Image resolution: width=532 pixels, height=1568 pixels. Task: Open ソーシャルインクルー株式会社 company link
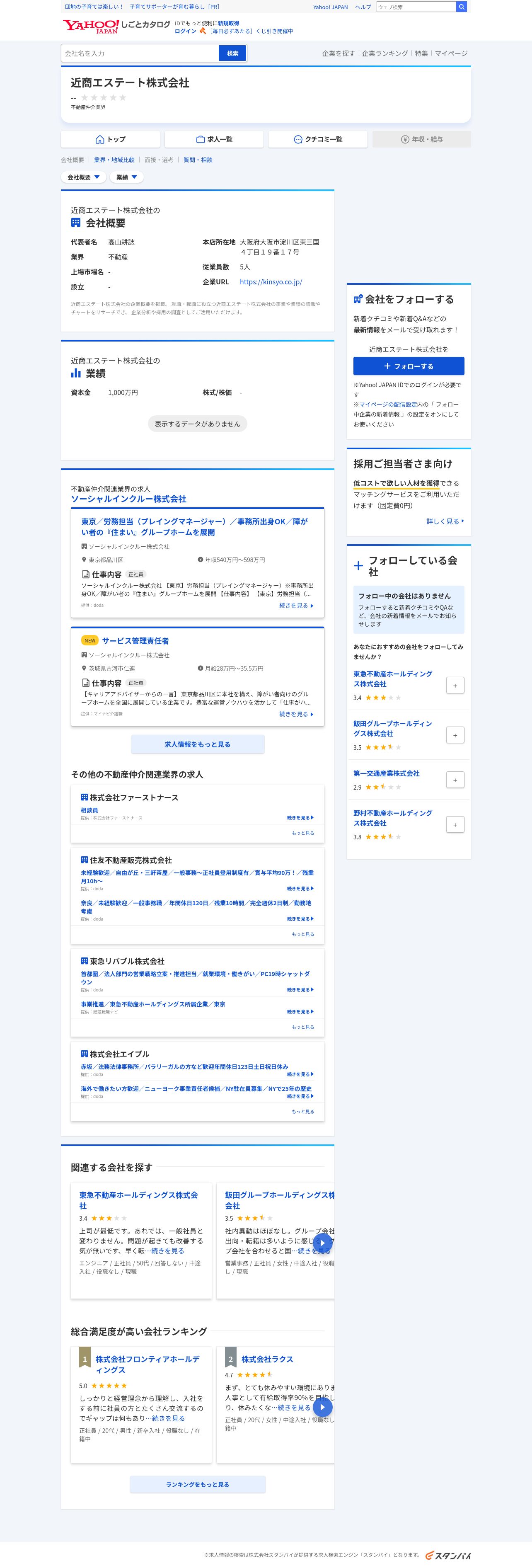(x=128, y=499)
